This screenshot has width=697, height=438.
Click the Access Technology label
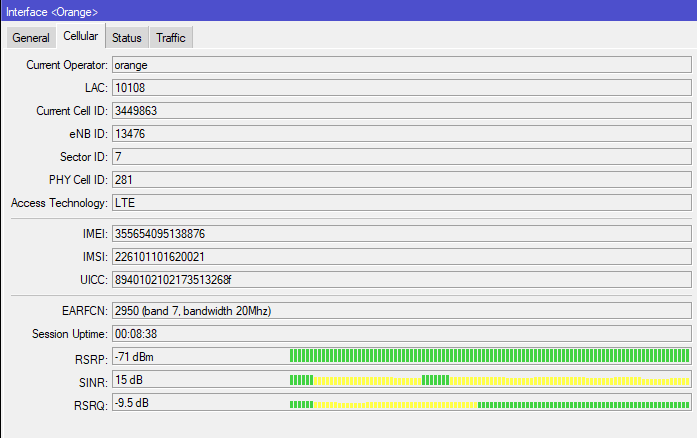59,203
